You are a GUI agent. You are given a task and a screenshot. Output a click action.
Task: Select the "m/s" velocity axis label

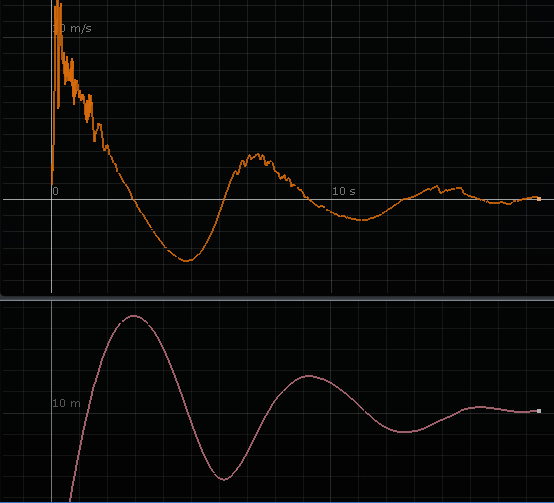(81, 28)
